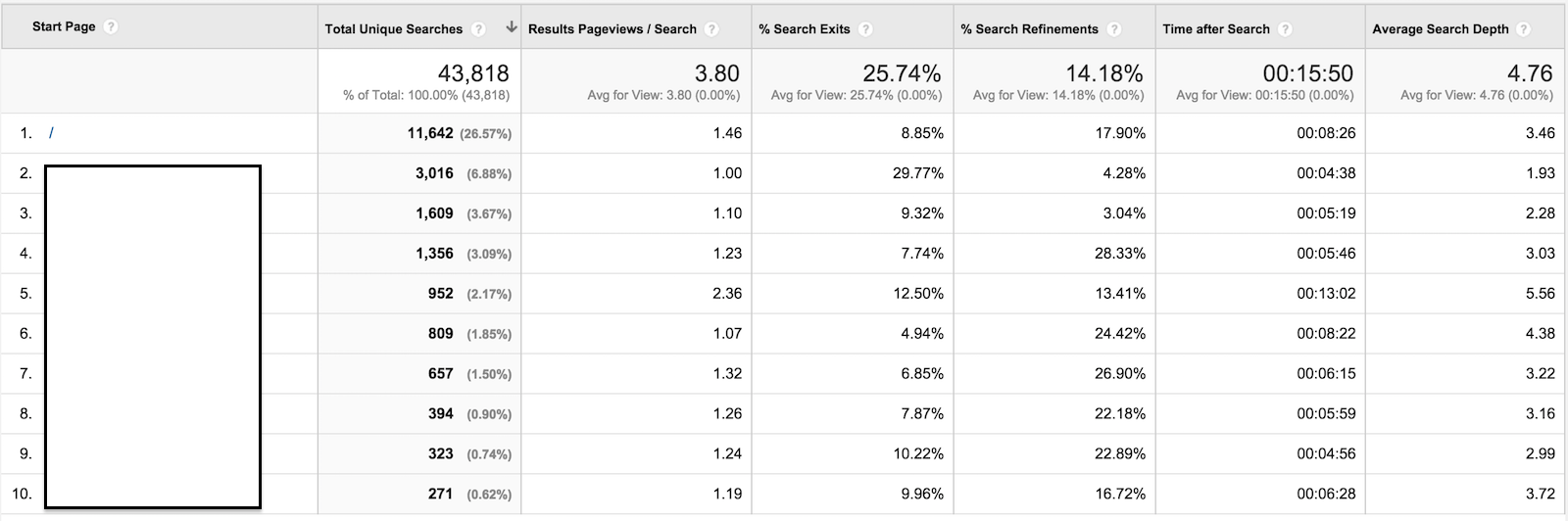Click help icon beside Time after Search
1568x521 pixels.
pyautogui.click(x=1285, y=29)
